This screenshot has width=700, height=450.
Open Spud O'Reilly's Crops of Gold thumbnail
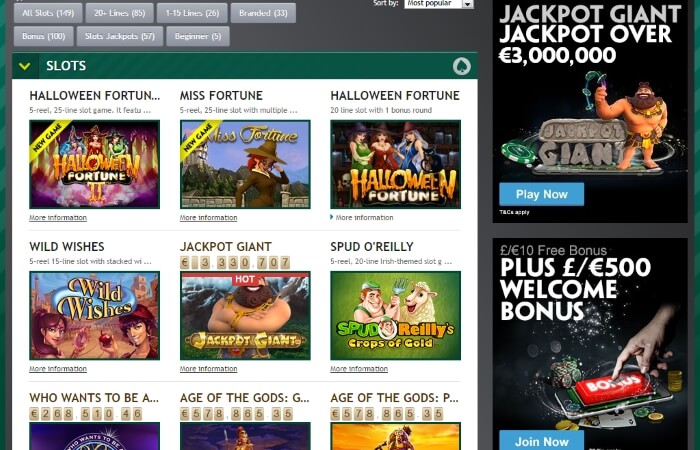[x=396, y=315]
